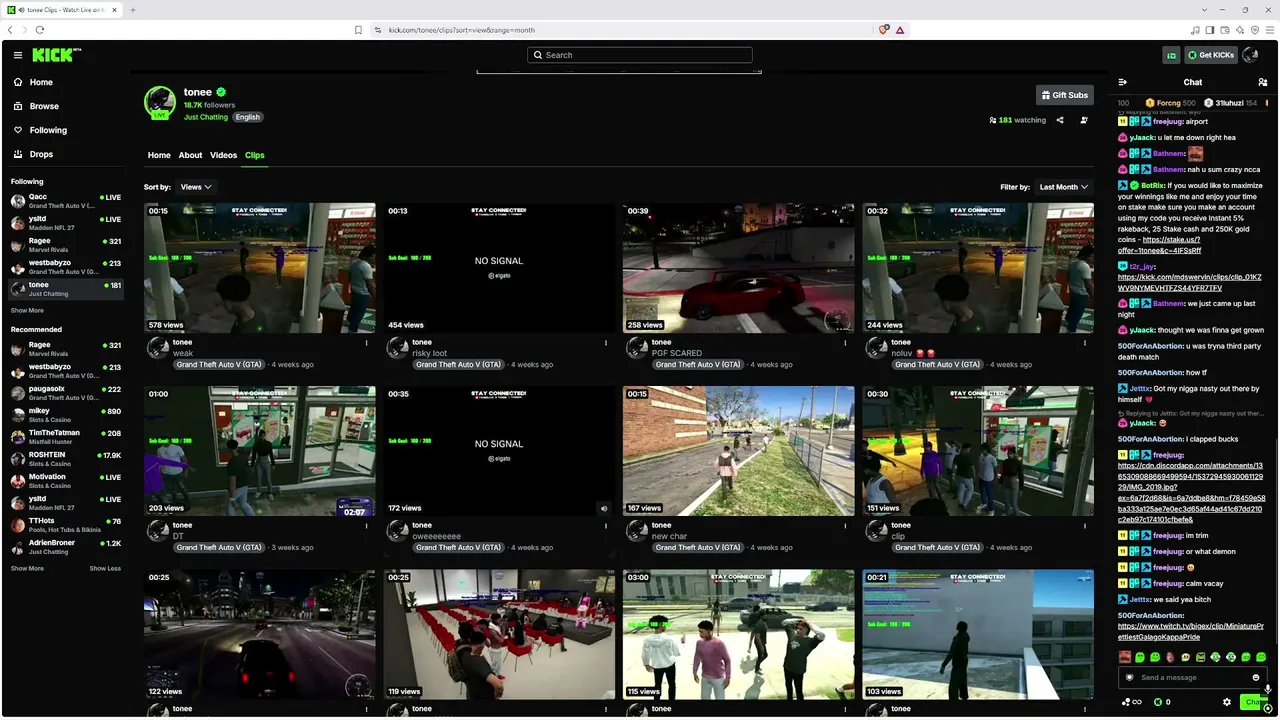Screen dimensions: 1280x720
Task: Open options menu for the 'noluv' clip
Action: click(x=1085, y=343)
